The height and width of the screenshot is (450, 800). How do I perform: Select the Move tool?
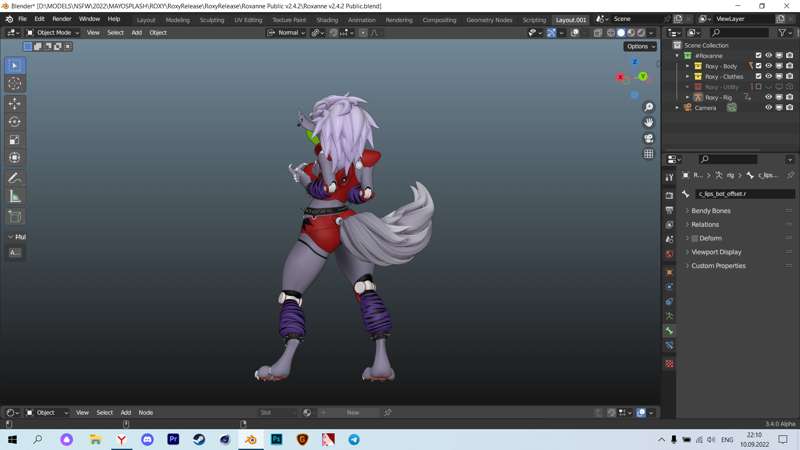(x=14, y=104)
